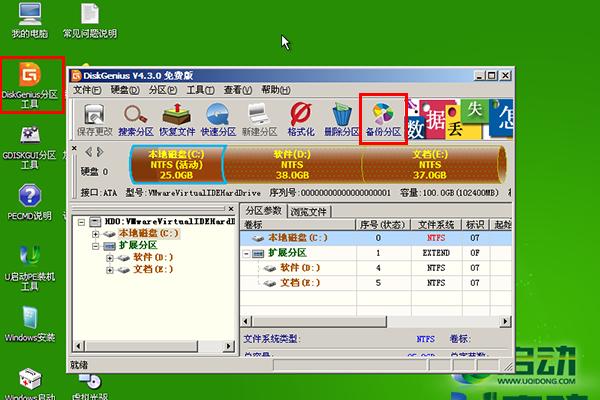
Task: Open 常见问题说明 document icon on desktop
Action: [90, 20]
